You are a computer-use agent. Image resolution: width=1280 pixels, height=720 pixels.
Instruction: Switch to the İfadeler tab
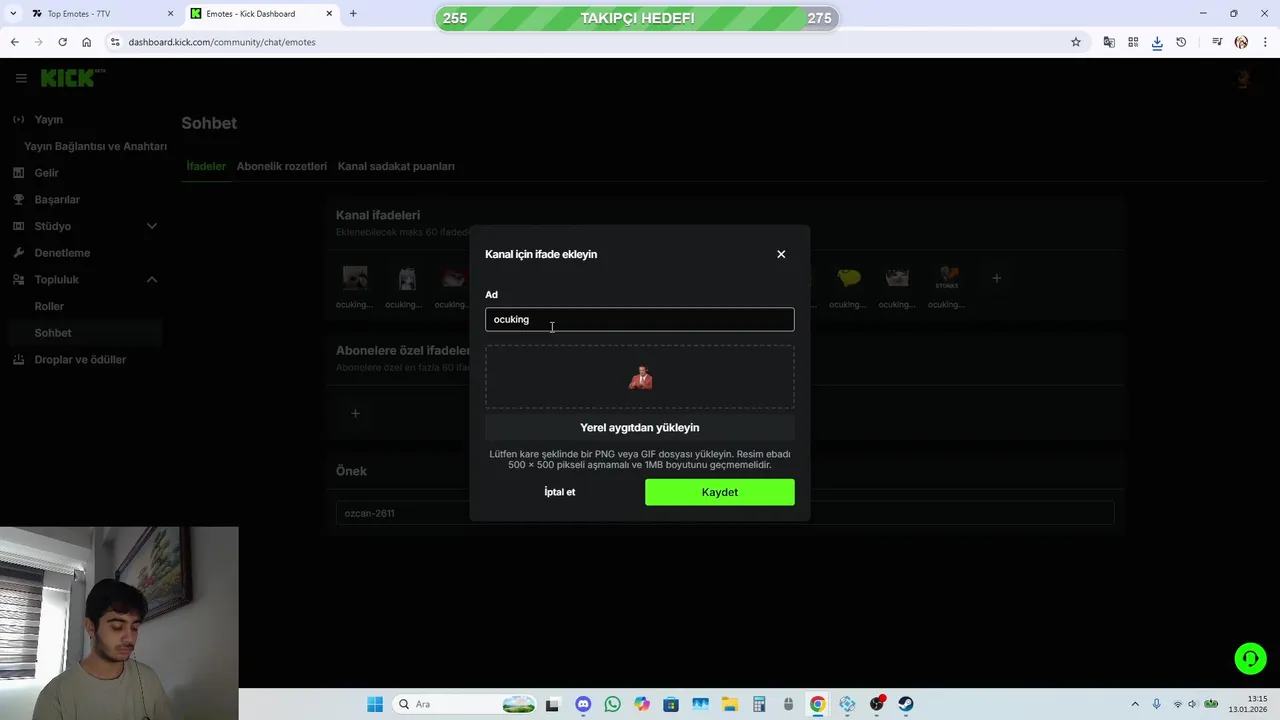click(206, 166)
